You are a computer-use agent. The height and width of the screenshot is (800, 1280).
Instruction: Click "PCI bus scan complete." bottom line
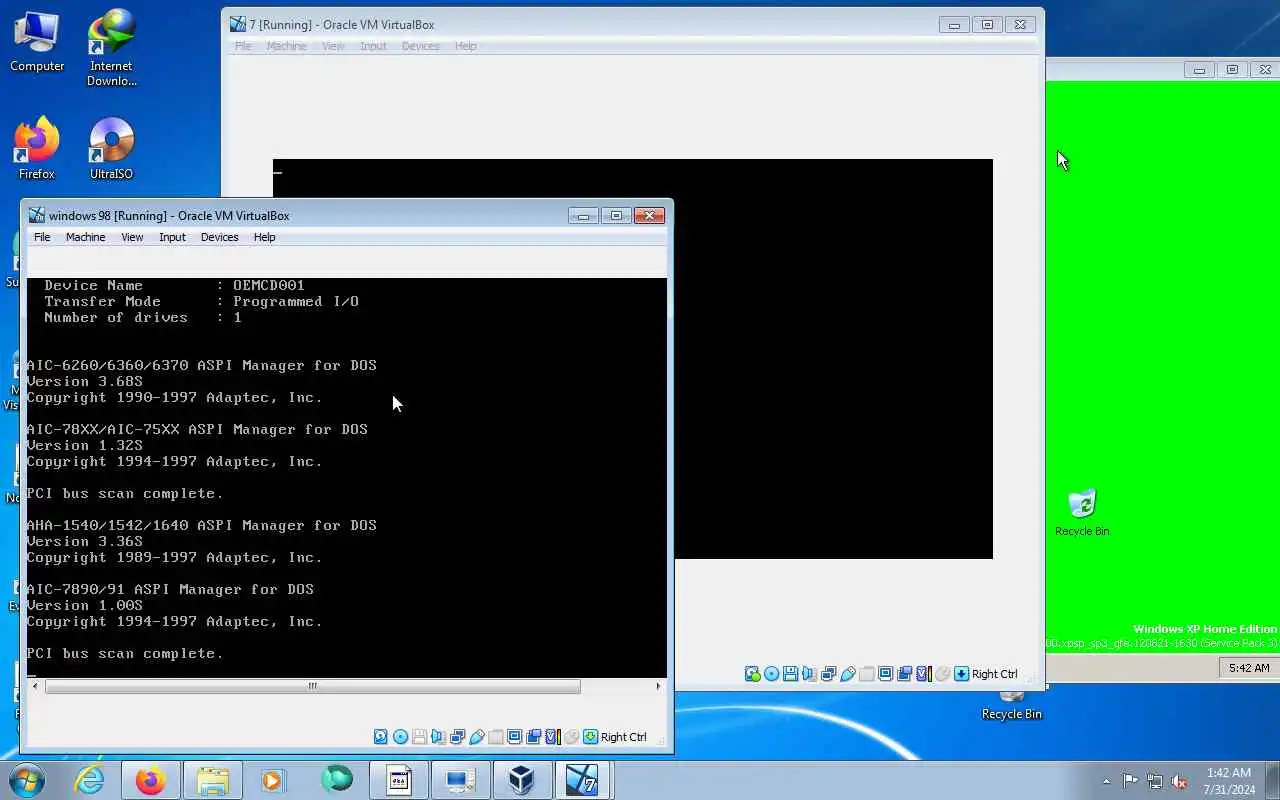(x=125, y=653)
